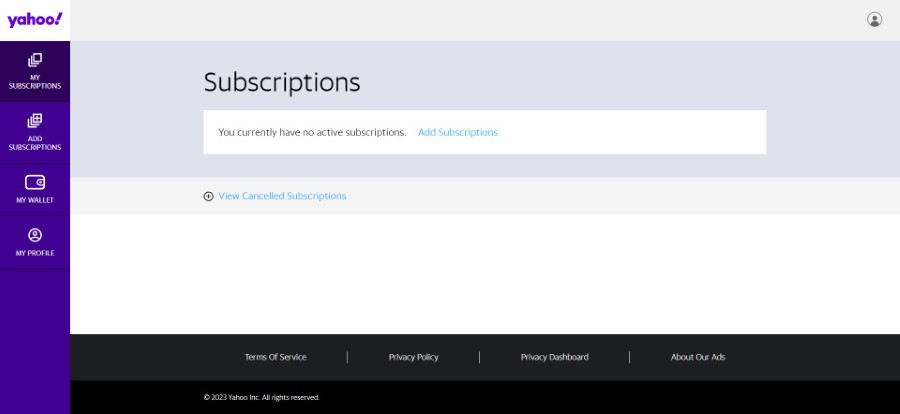Click the Add Subscriptions link
The image size is (900, 414).
point(458,132)
